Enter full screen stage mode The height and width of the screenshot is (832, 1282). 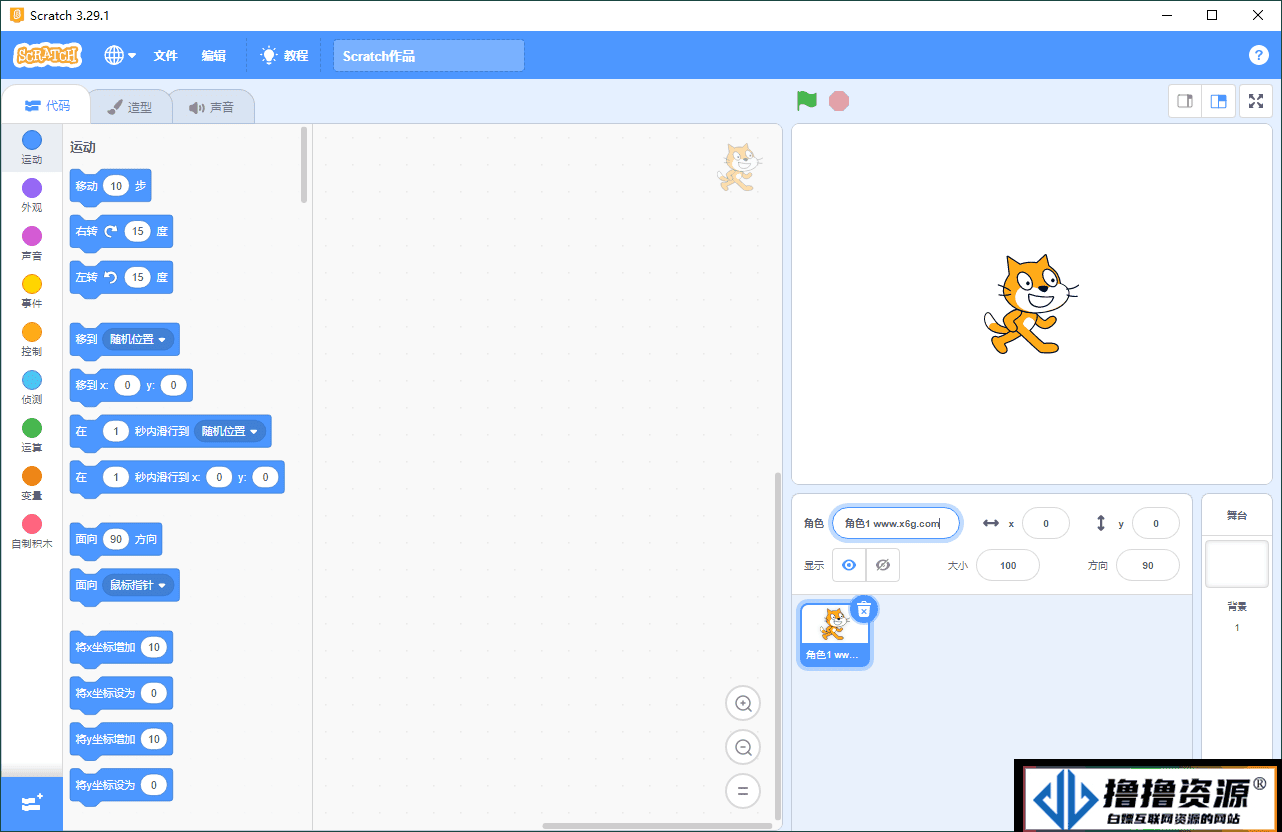tap(1256, 101)
